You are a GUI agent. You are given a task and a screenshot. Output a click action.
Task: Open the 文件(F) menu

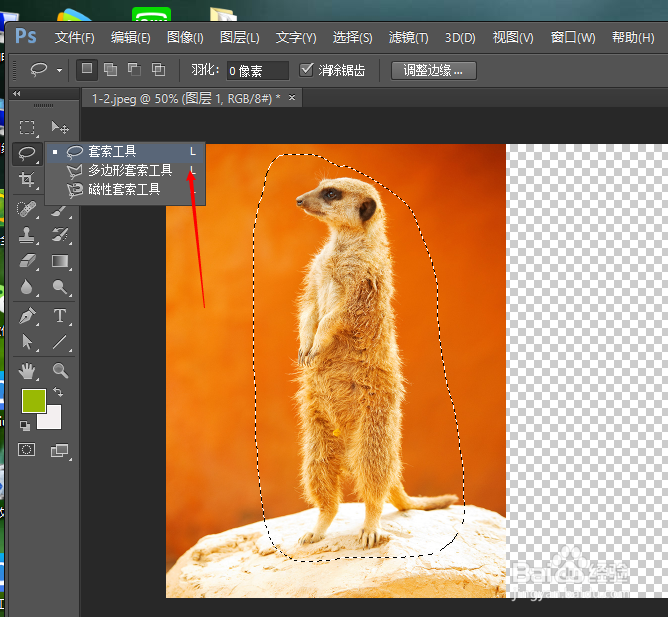tap(75, 37)
